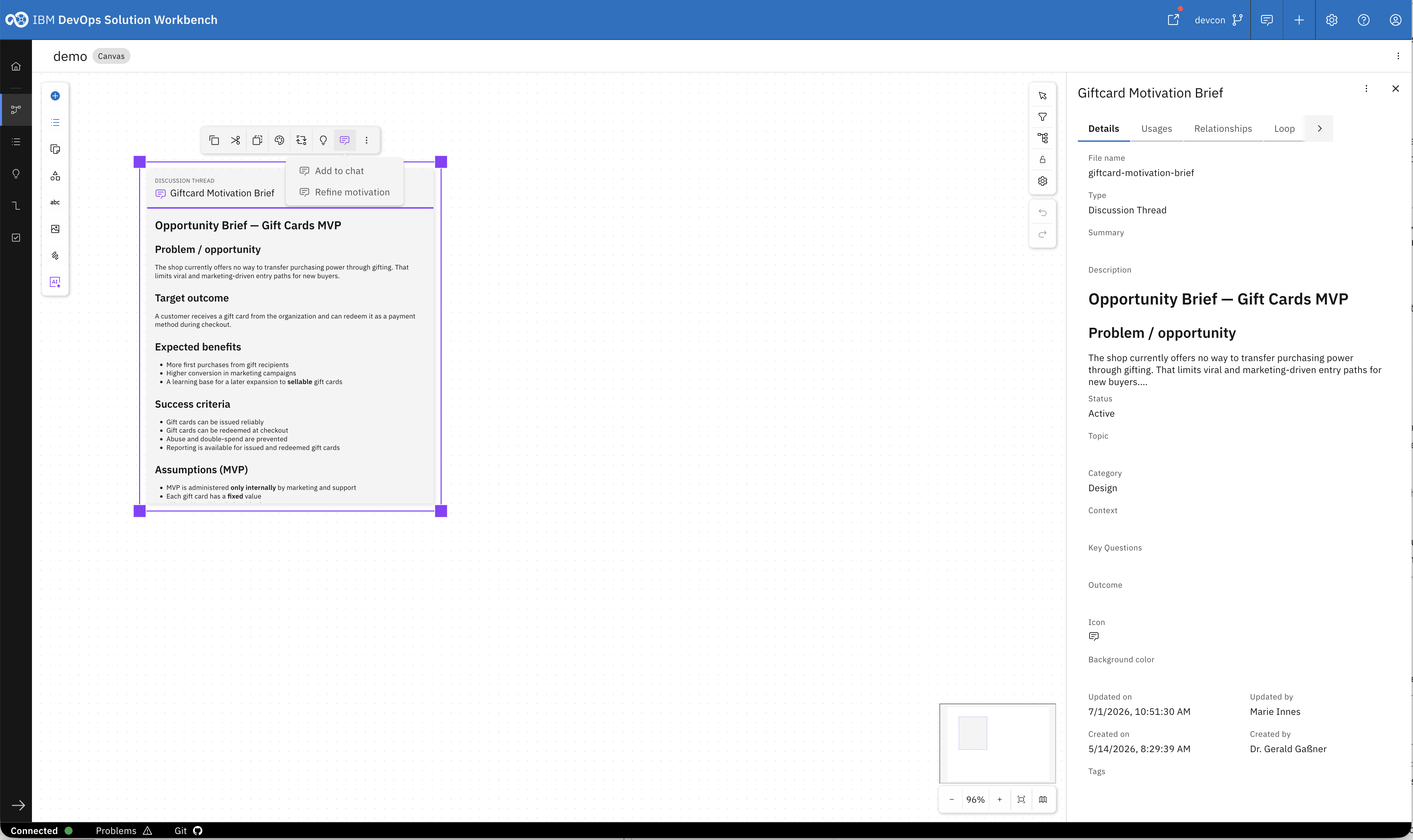1413x840 pixels.
Task: Open the color palette styling option
Action: point(280,140)
